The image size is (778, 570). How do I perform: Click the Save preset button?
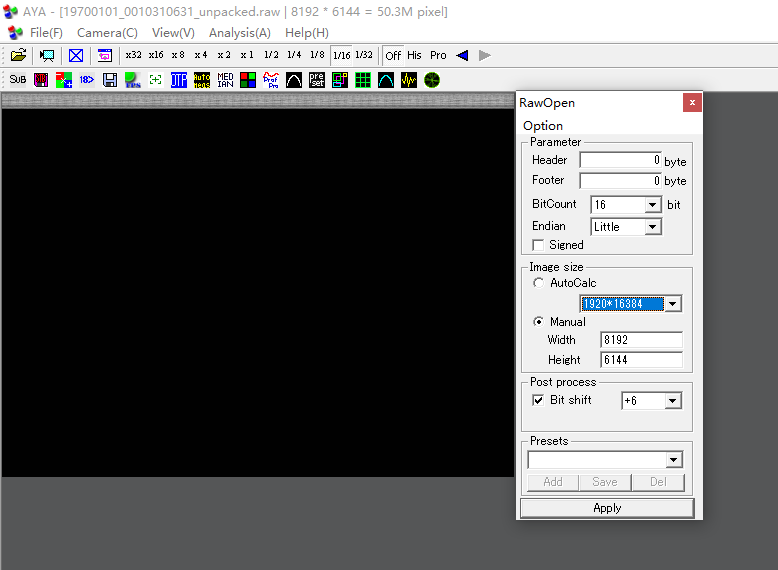coord(605,482)
